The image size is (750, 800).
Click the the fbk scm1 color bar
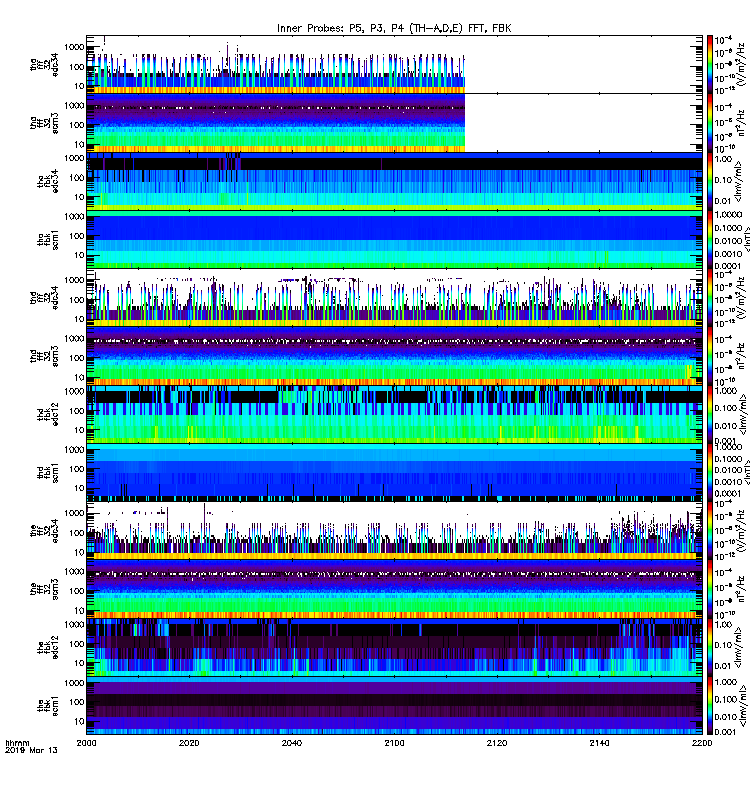[710, 705]
